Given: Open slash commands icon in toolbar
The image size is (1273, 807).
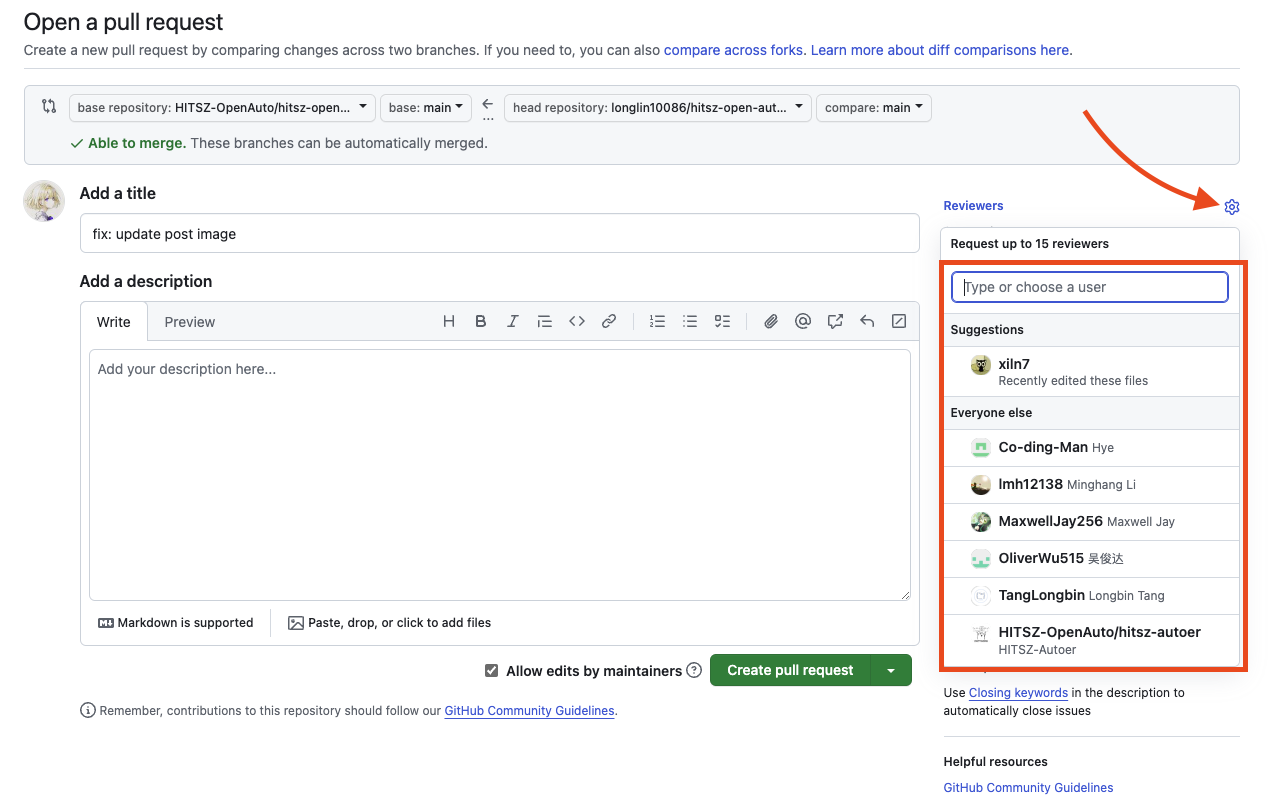Looking at the screenshot, I should [899, 321].
